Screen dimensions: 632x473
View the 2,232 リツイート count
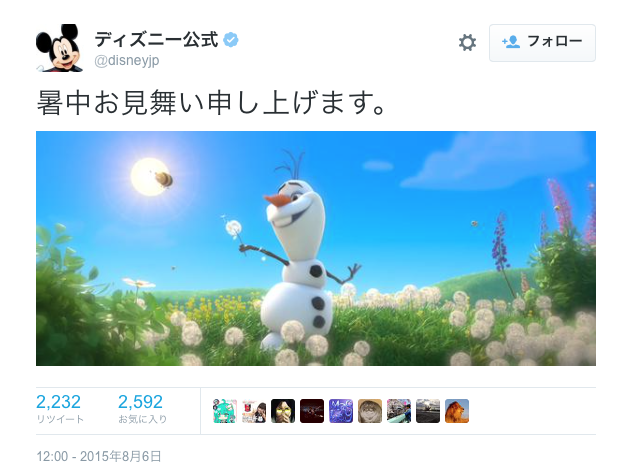pos(60,408)
